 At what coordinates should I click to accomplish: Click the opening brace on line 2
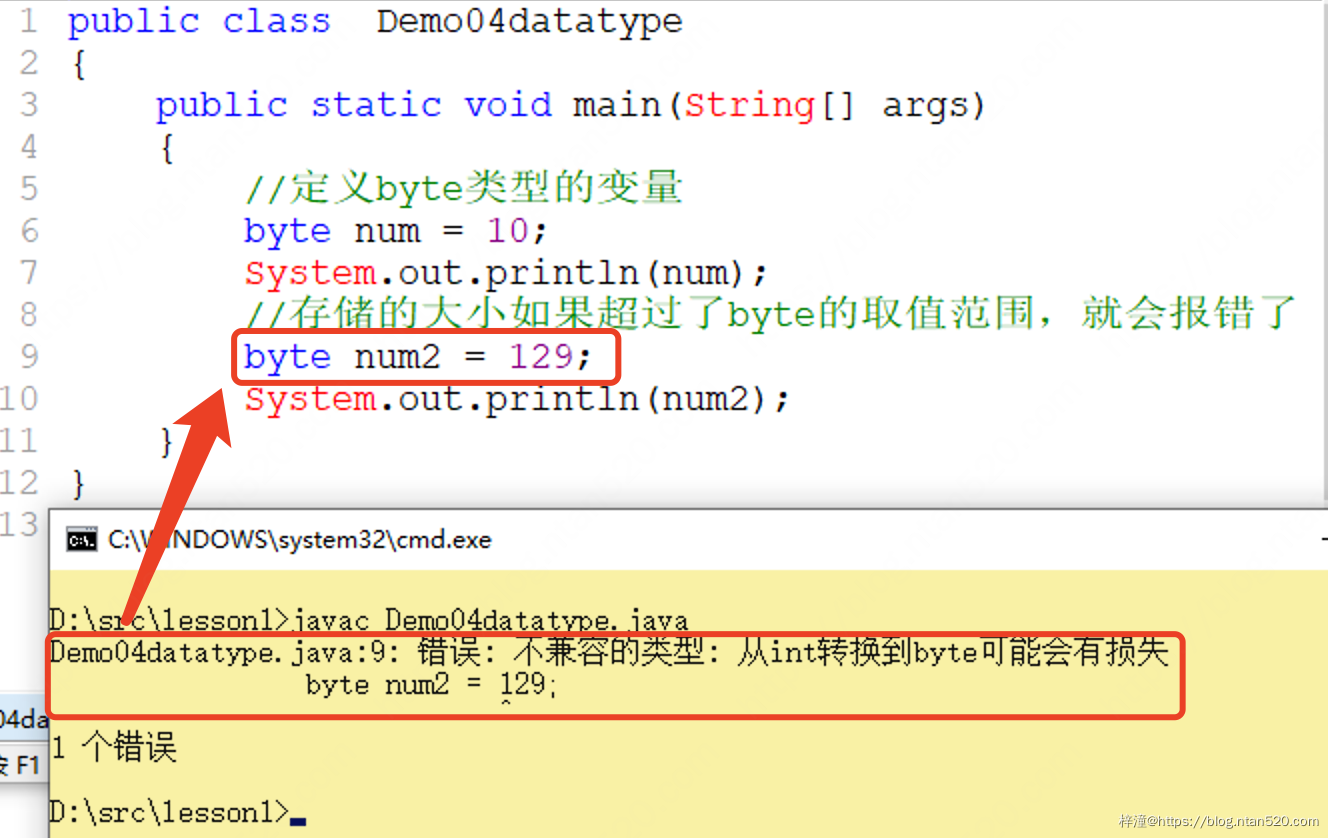pos(79,64)
